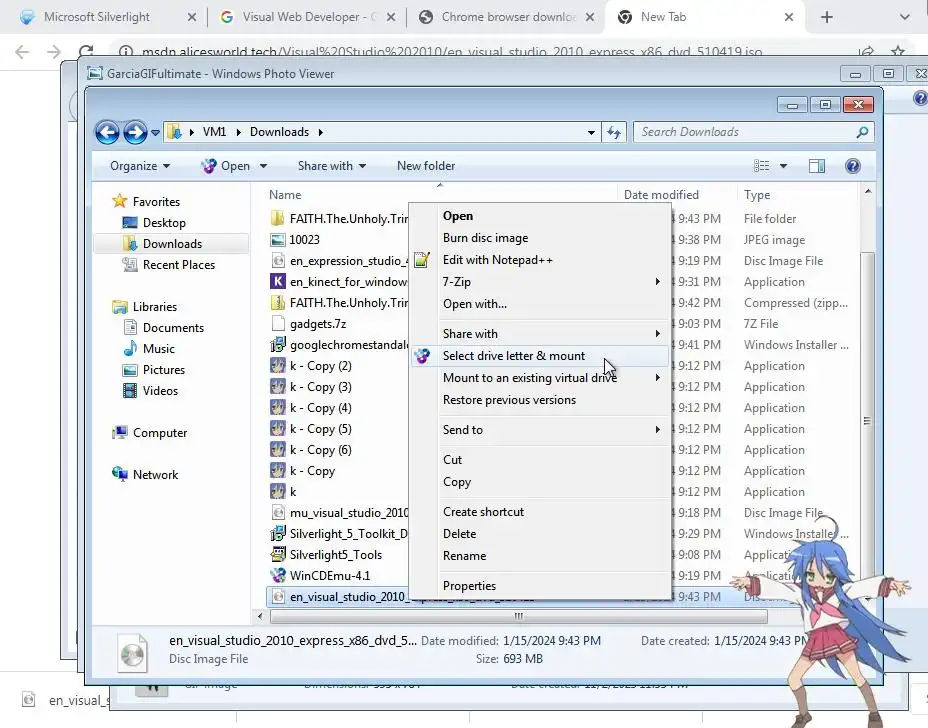This screenshot has width=928, height=728.
Task: Select the mu_visual_studio_2010 disc image
Action: click(340, 513)
